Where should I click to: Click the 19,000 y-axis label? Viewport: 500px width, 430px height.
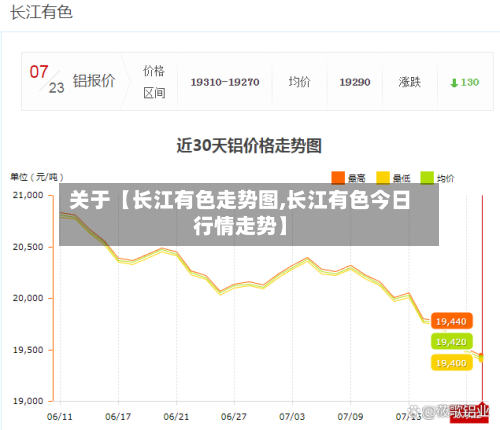click(x=28, y=401)
